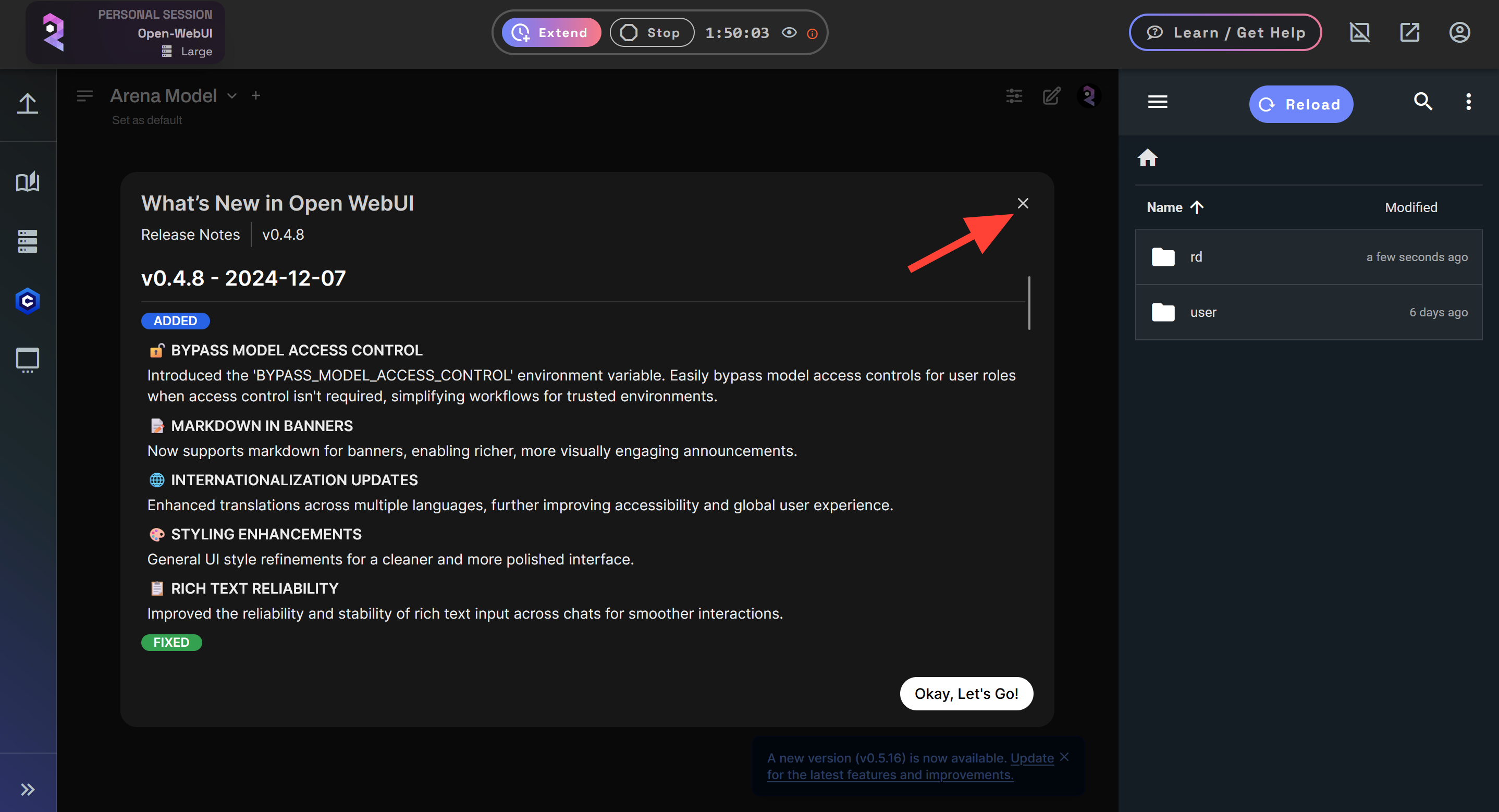Click the upload arrow icon in left sidebar
The height and width of the screenshot is (812, 1499).
tap(27, 104)
